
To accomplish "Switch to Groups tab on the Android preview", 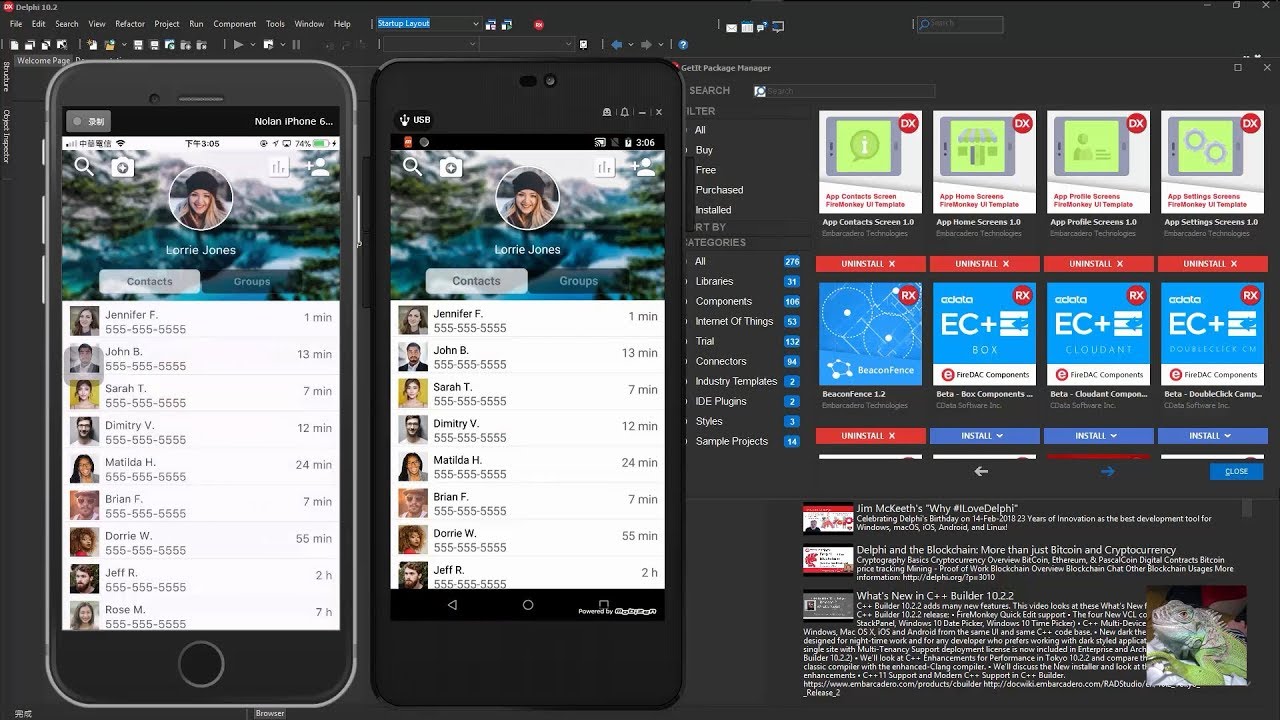I will [x=578, y=281].
